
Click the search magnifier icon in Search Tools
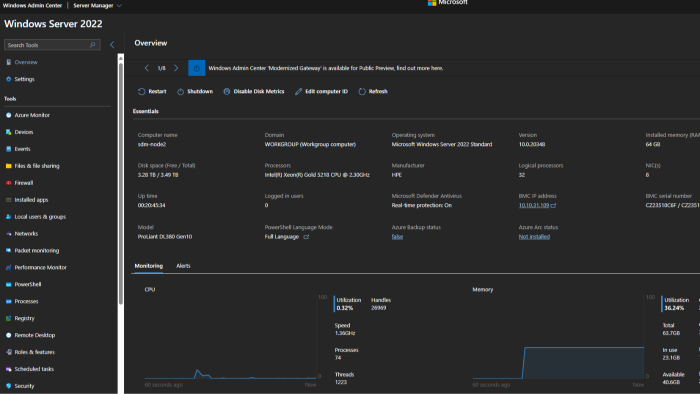point(92,45)
